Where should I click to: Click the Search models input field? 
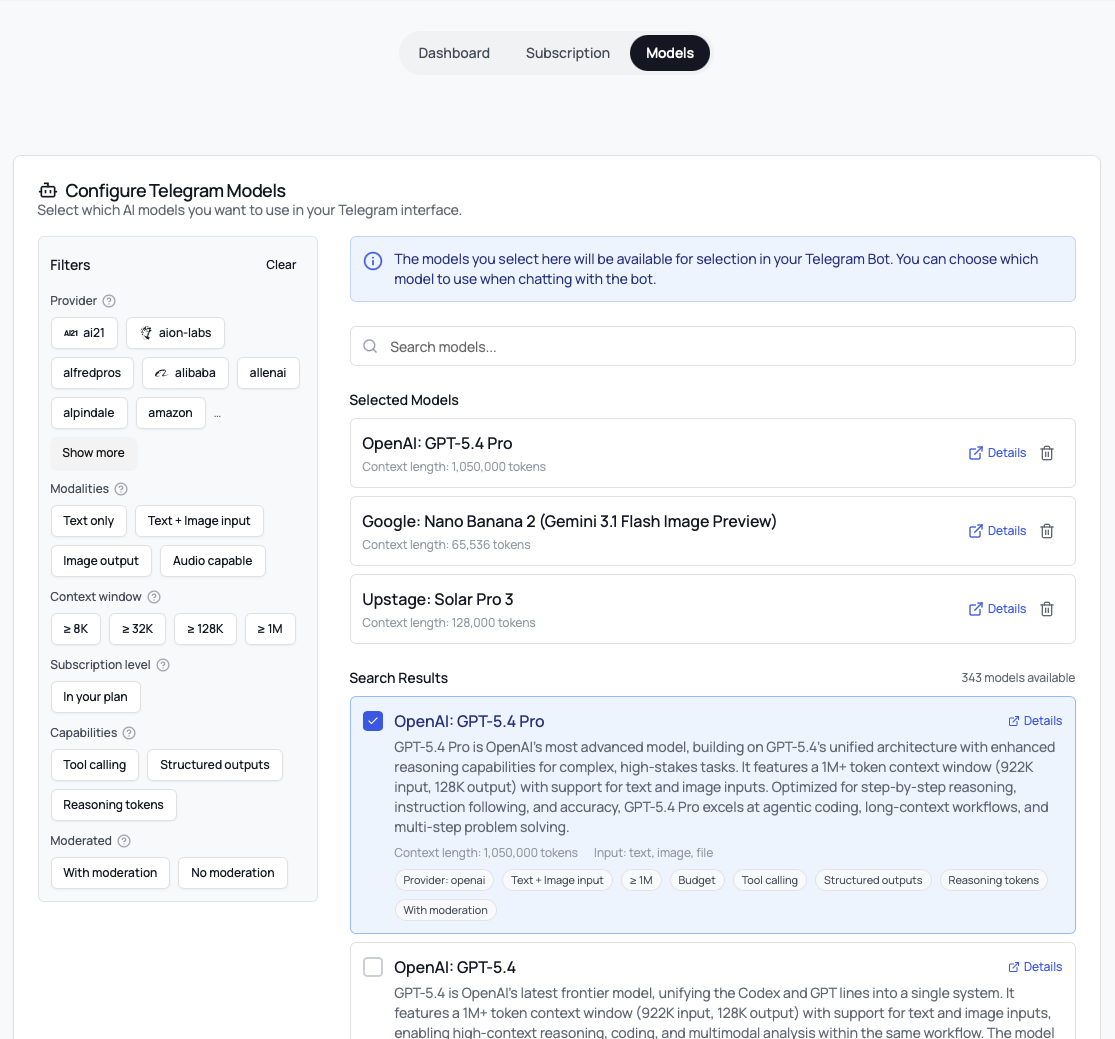click(x=712, y=347)
